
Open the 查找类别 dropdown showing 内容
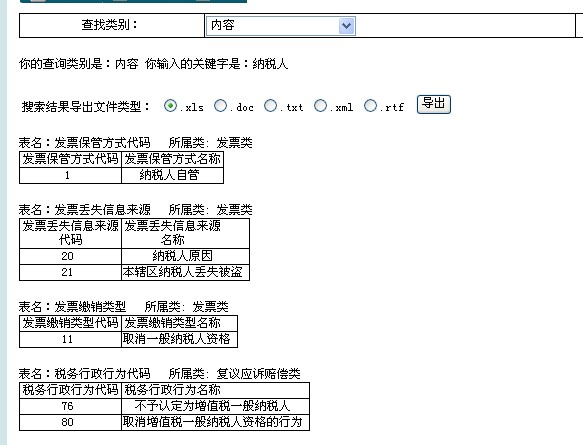point(281,26)
